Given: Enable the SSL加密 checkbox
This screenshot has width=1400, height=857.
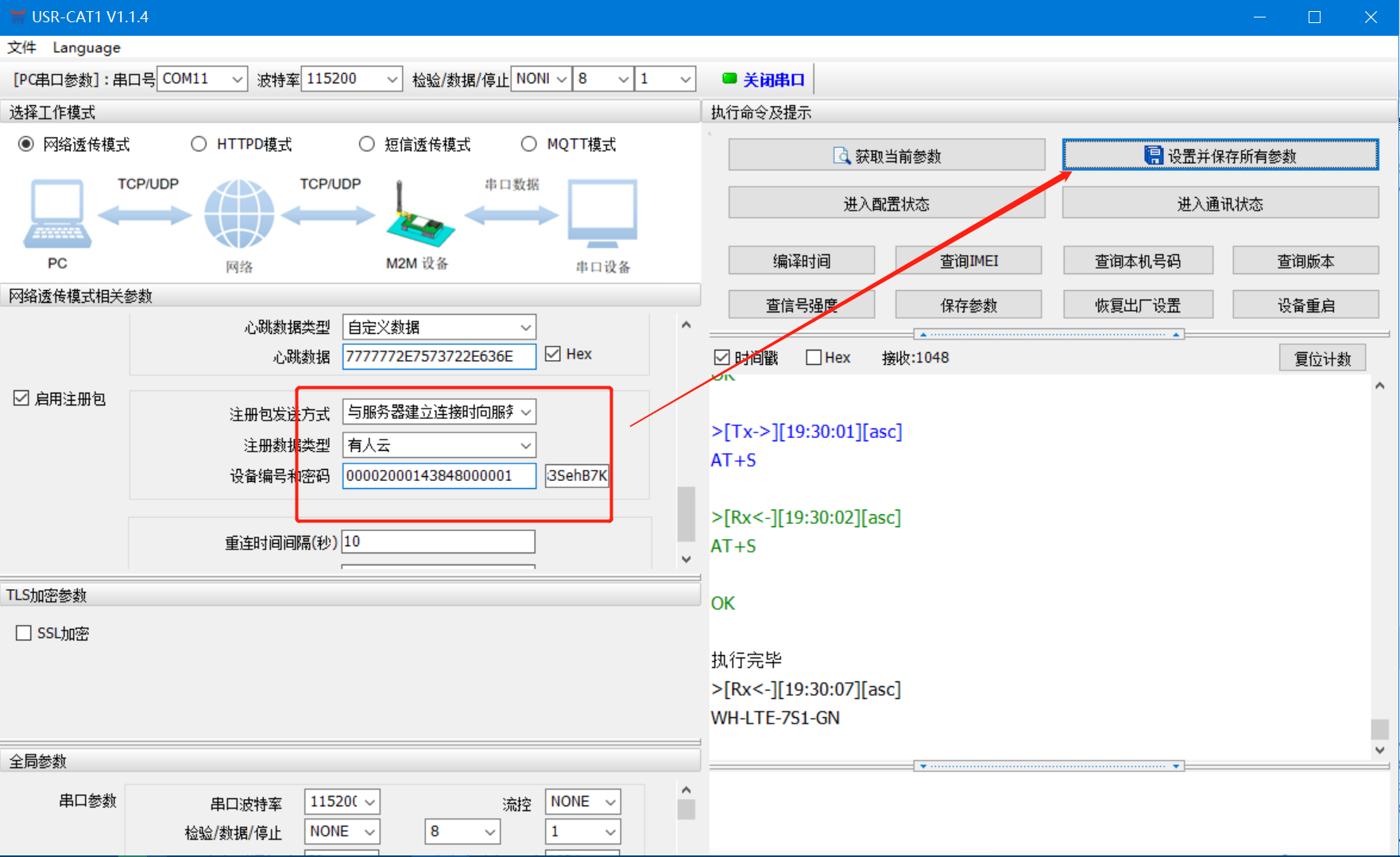Looking at the screenshot, I should coord(24,633).
